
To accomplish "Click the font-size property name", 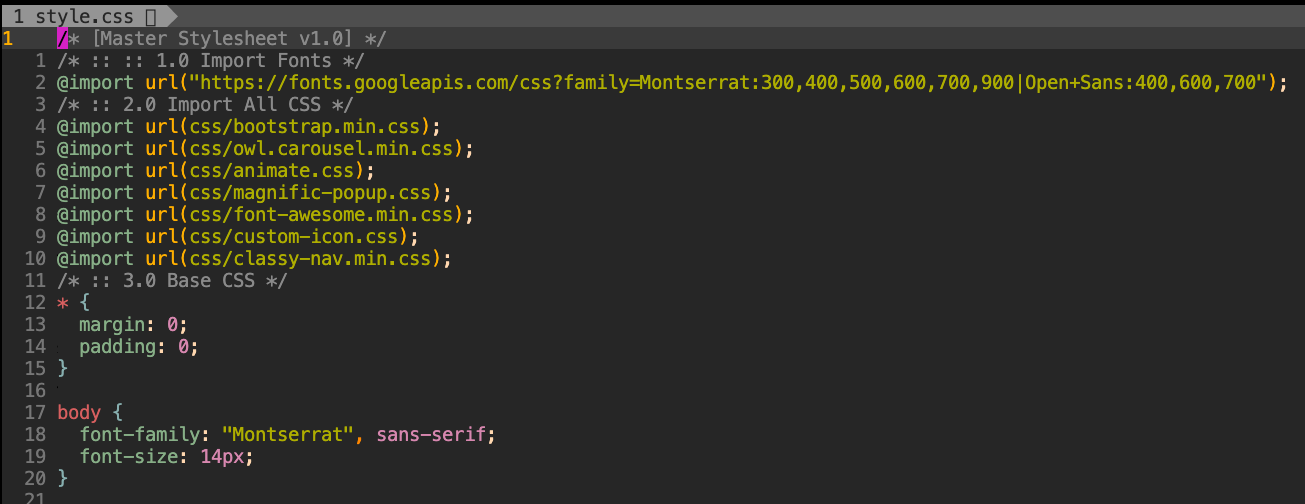I will [x=128, y=456].
